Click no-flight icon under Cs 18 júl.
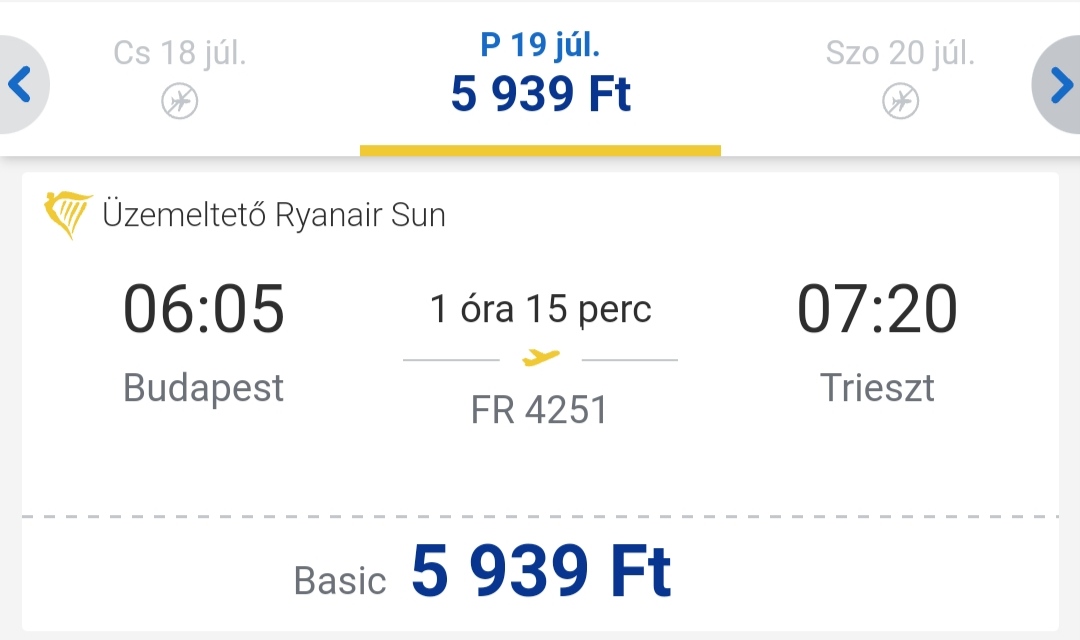1080x640 pixels. point(180,101)
